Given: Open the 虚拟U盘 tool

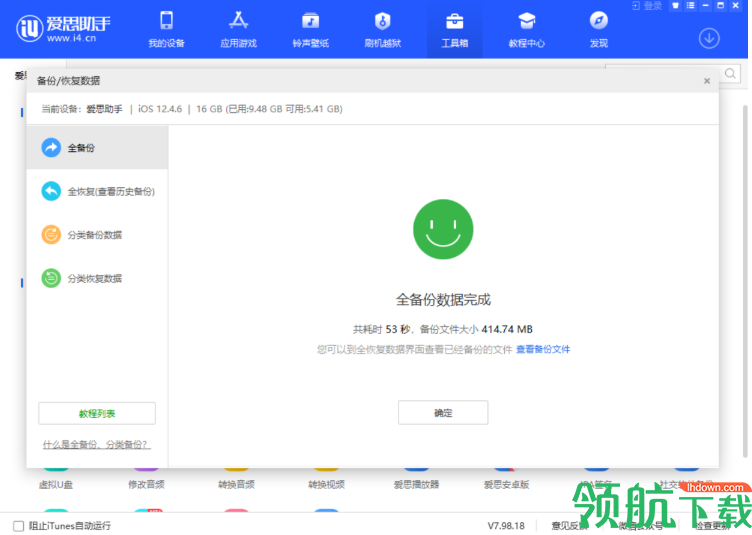Looking at the screenshot, I should (56, 484).
